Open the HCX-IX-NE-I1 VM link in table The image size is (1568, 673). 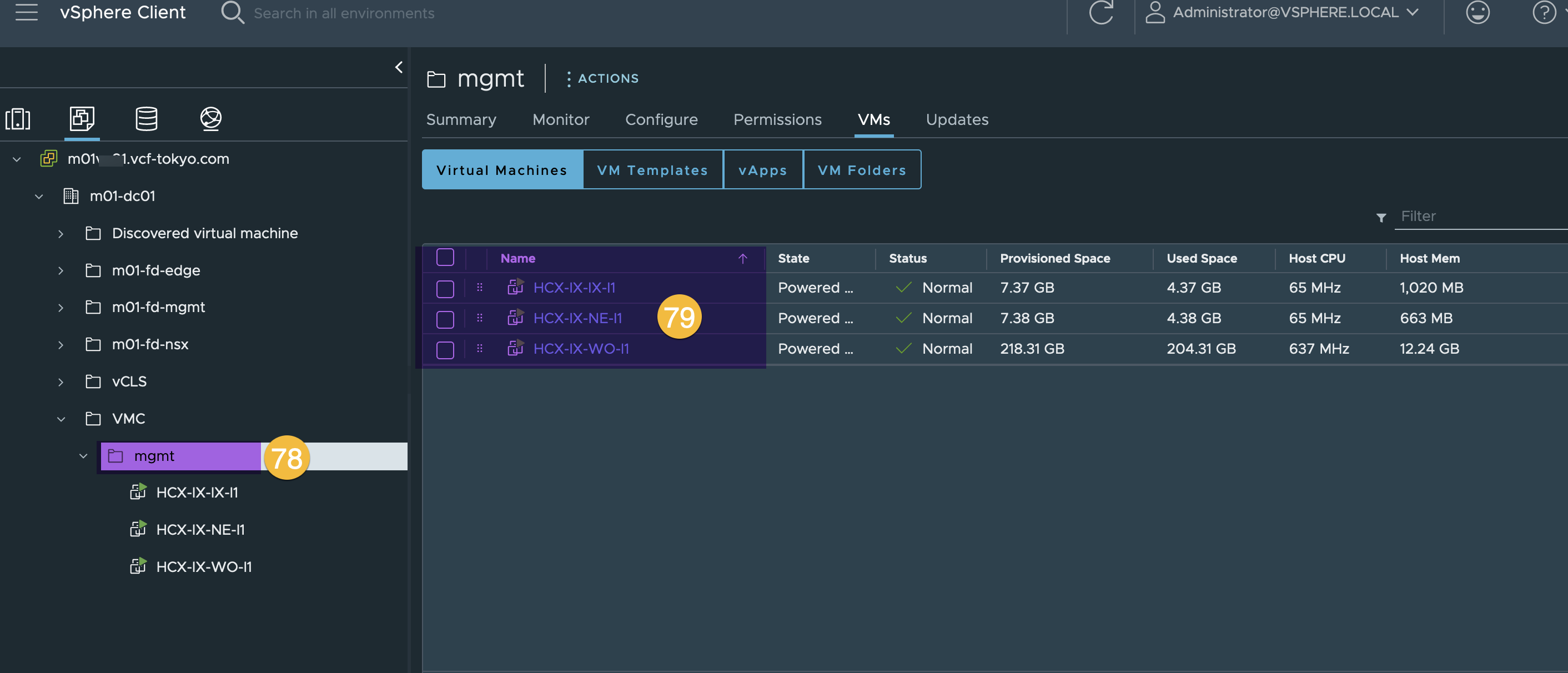[x=577, y=318]
